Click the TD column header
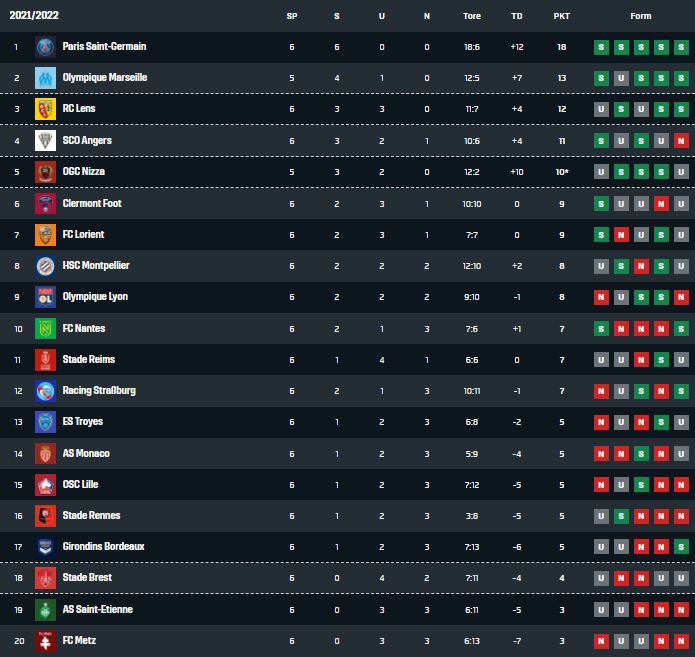Screen dimensions: 695x657 517,16
